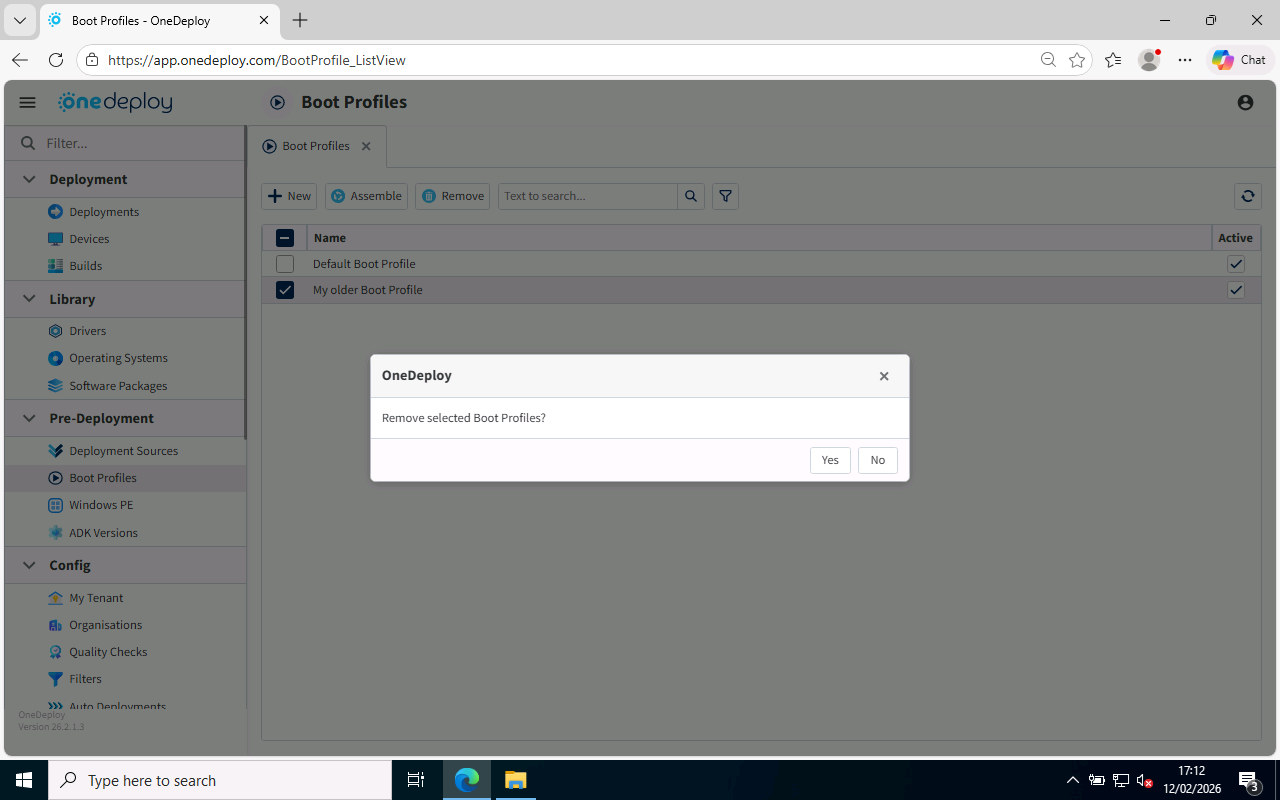Open the filter funnel icon
Image resolution: width=1280 pixels, height=800 pixels.
click(725, 196)
